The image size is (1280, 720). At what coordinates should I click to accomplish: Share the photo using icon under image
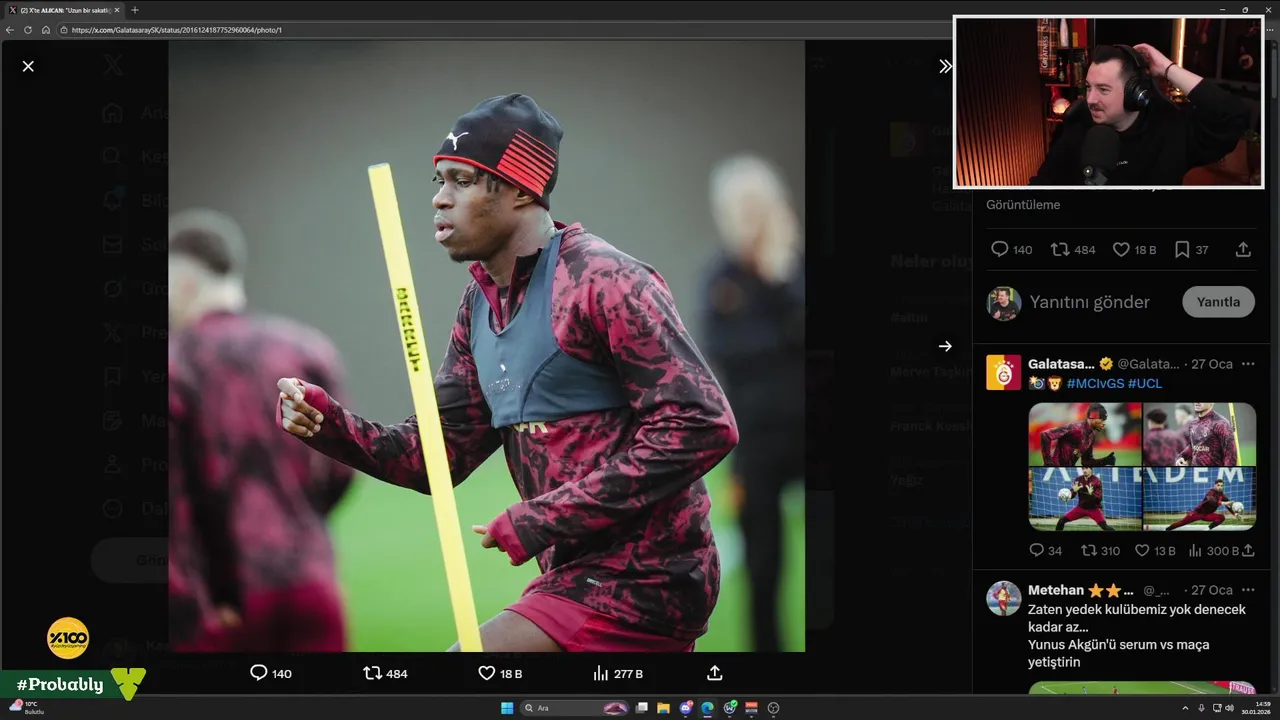pyautogui.click(x=715, y=673)
